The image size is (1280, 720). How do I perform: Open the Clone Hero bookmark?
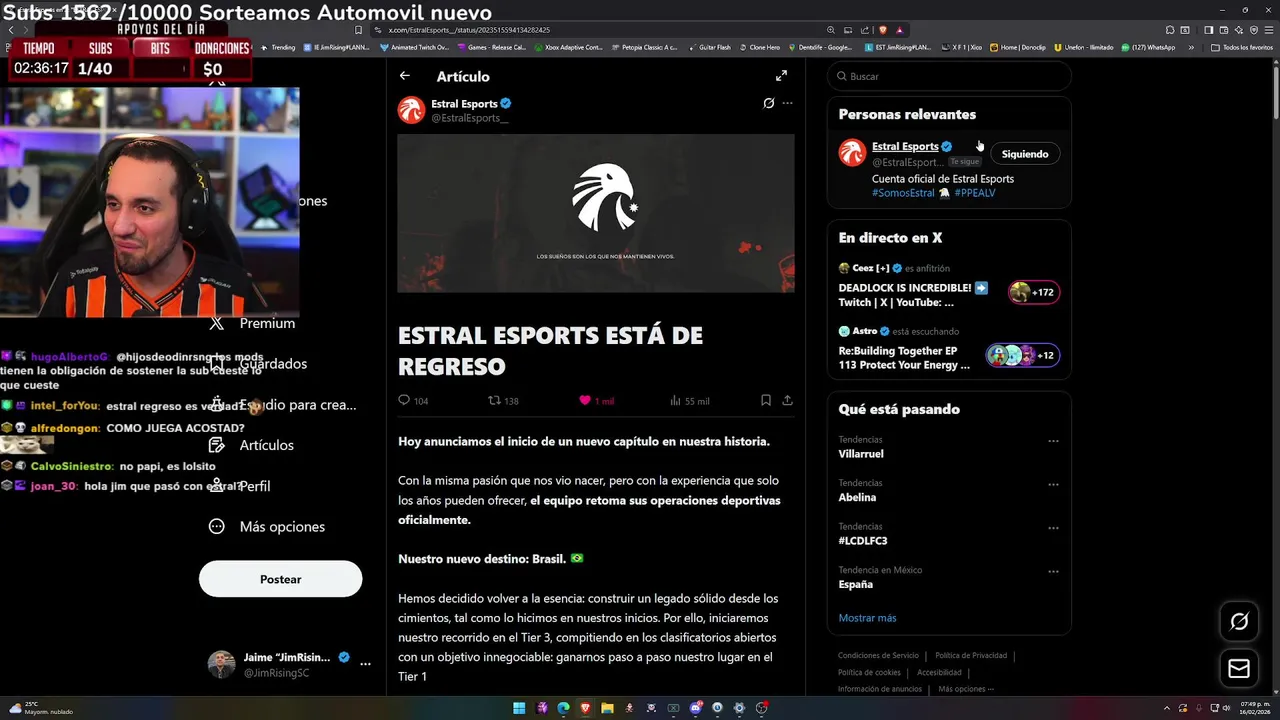(759, 47)
